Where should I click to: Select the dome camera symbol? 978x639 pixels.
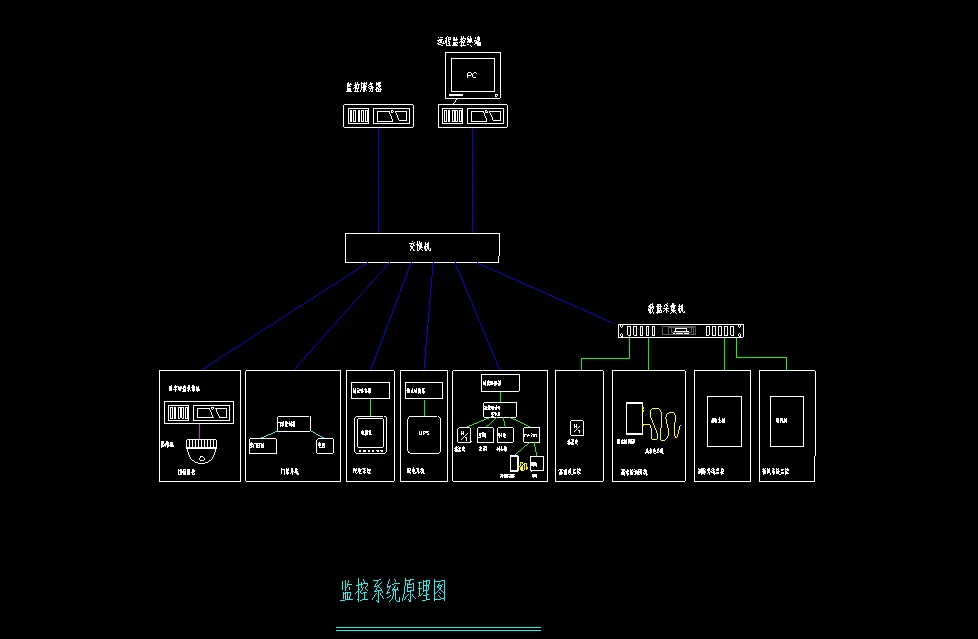point(201,451)
